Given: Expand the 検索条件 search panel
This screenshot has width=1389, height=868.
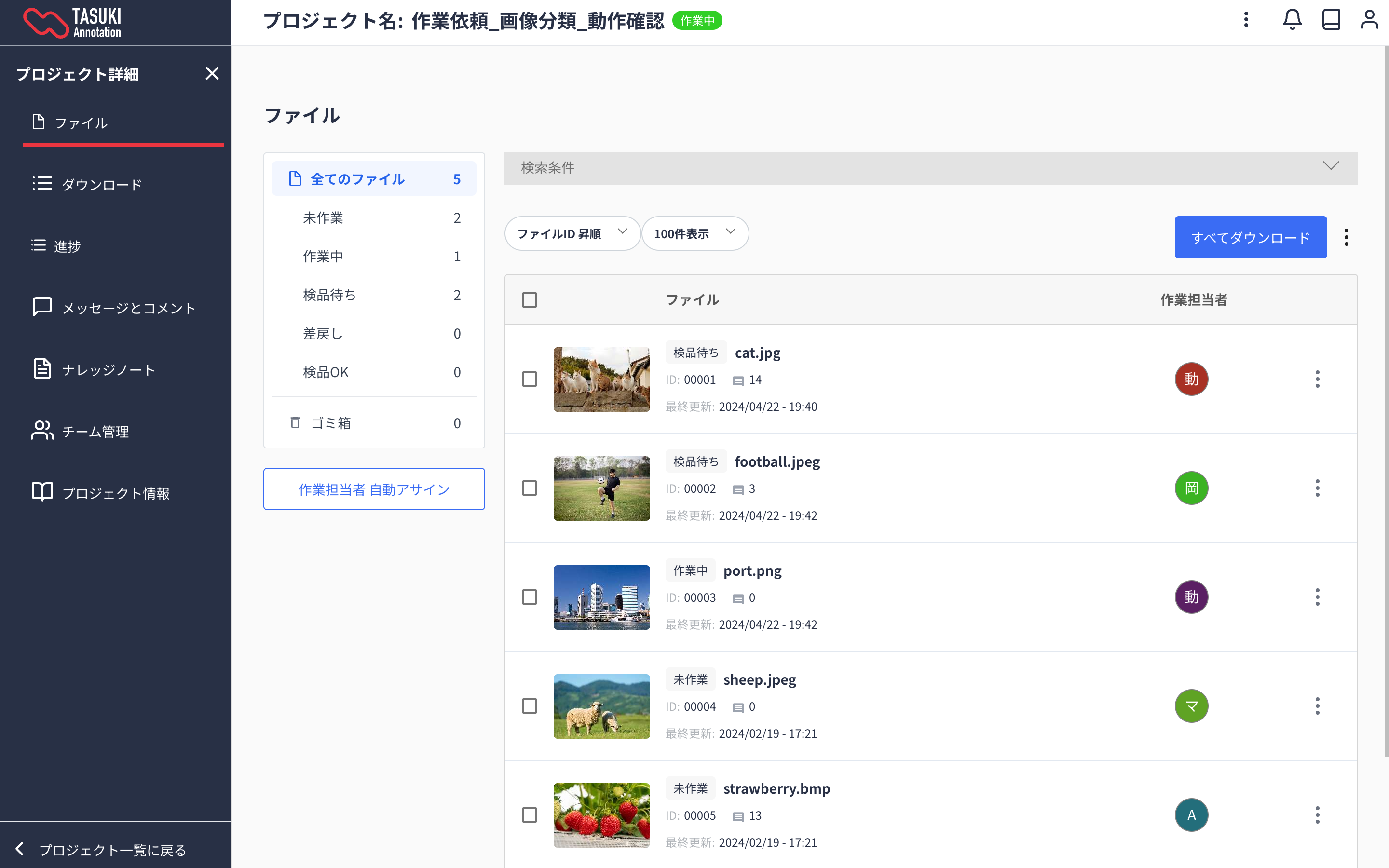Looking at the screenshot, I should point(930,168).
